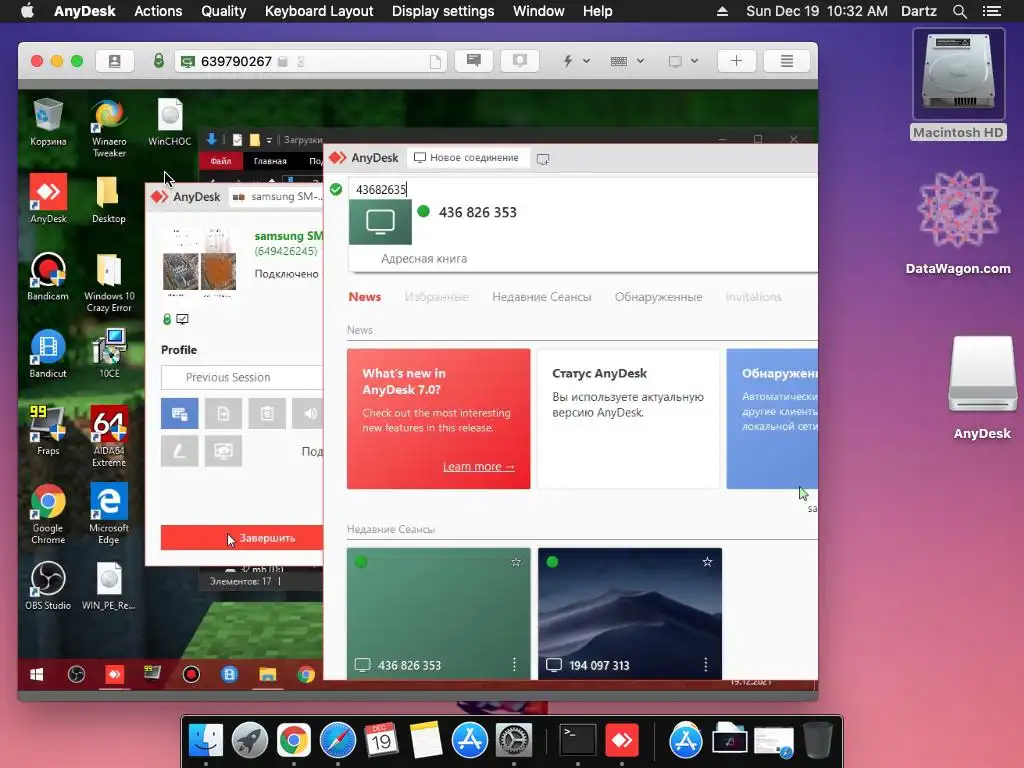Toggle sound transmission permission
The height and width of the screenshot is (768, 1024).
click(308, 413)
